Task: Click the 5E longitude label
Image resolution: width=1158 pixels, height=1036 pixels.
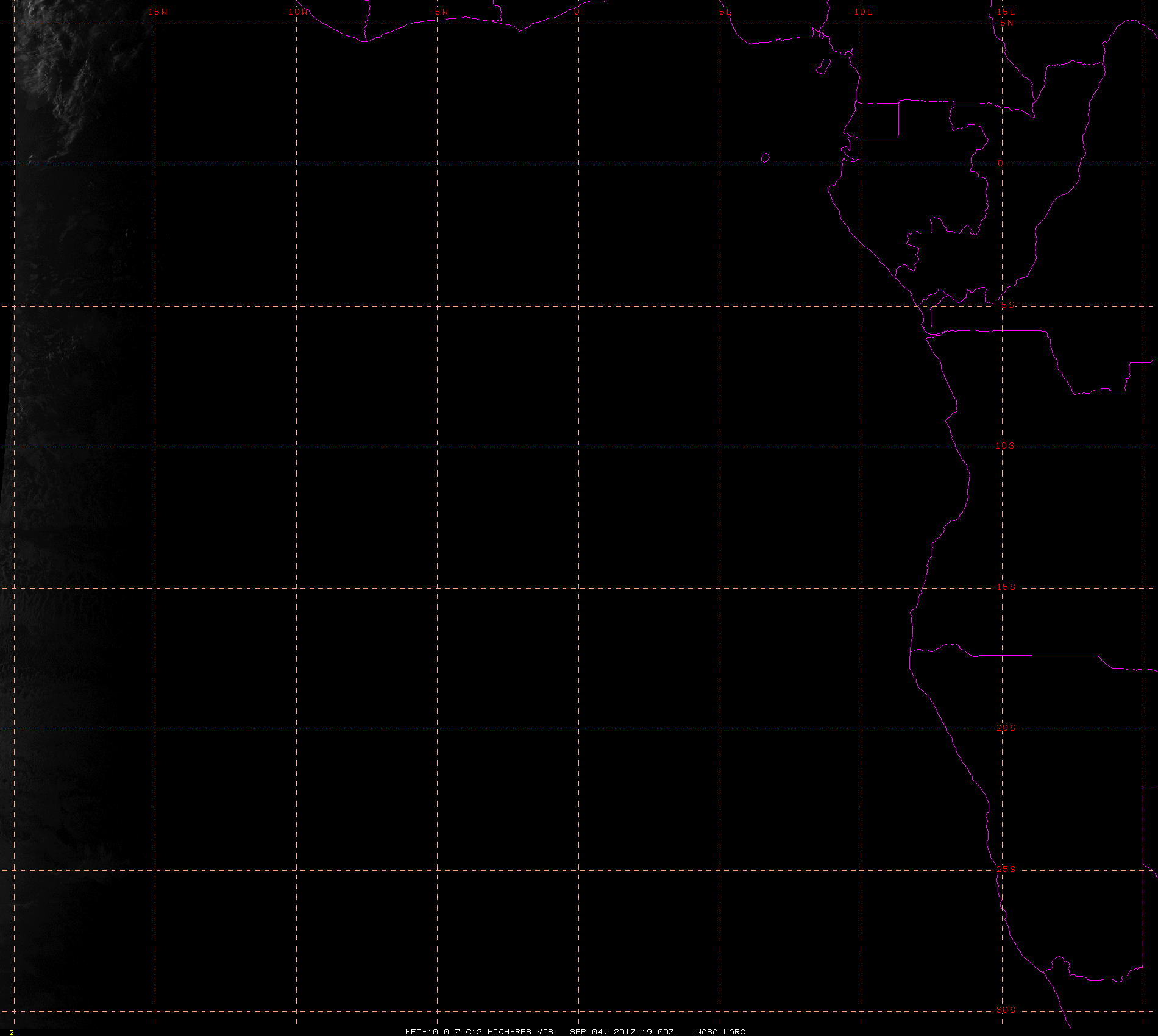Action: coord(725,12)
